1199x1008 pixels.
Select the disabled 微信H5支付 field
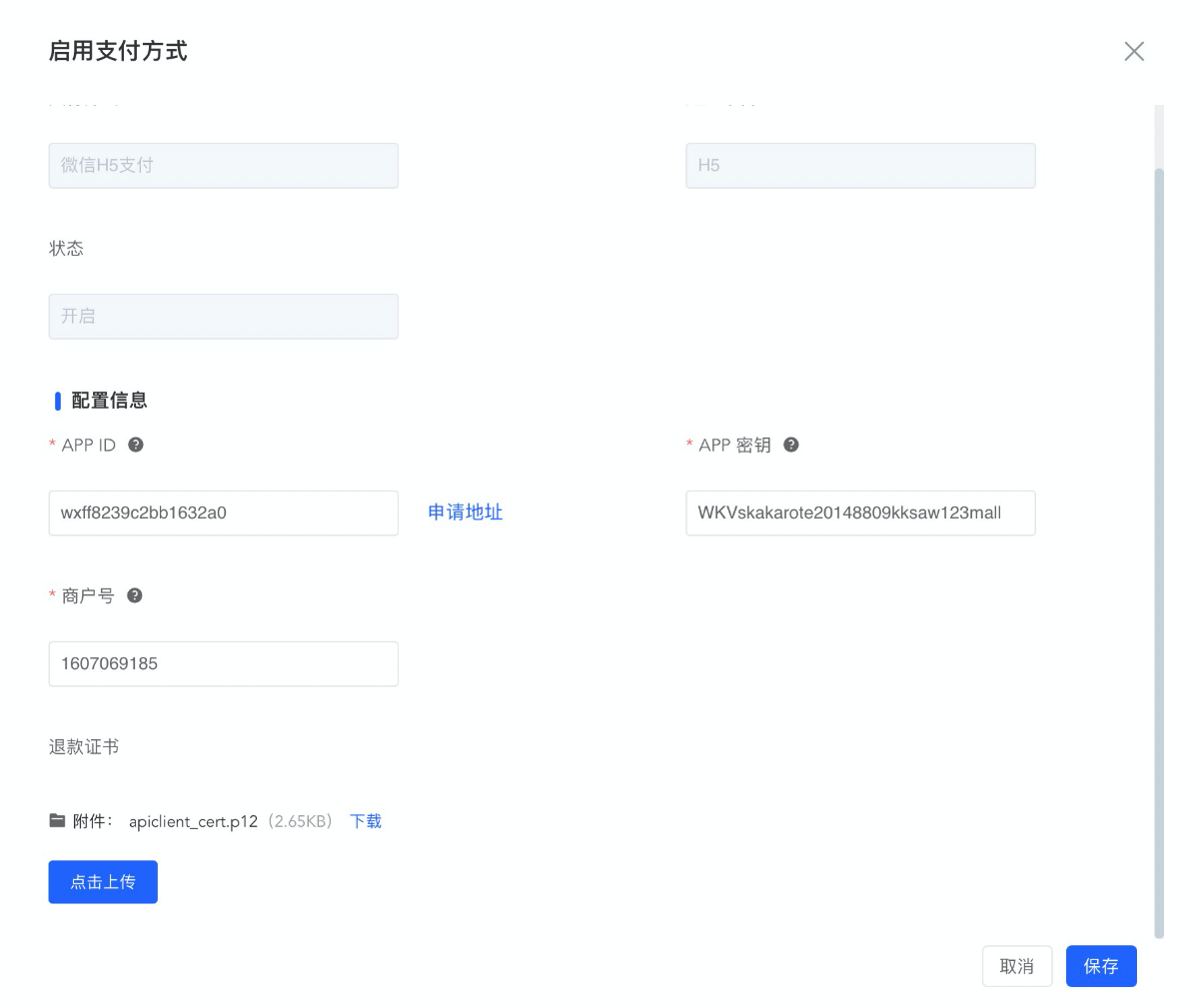pos(223,165)
